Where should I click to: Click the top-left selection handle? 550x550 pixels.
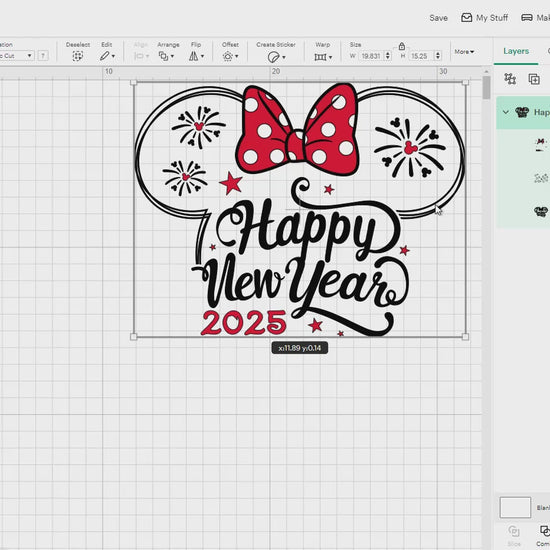click(x=133, y=83)
